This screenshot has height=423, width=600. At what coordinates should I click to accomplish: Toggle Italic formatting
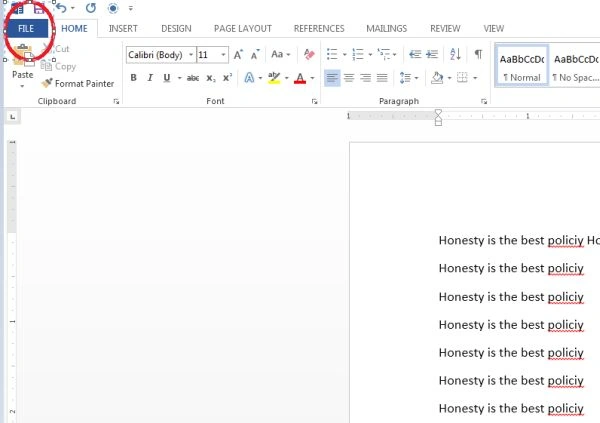150,78
